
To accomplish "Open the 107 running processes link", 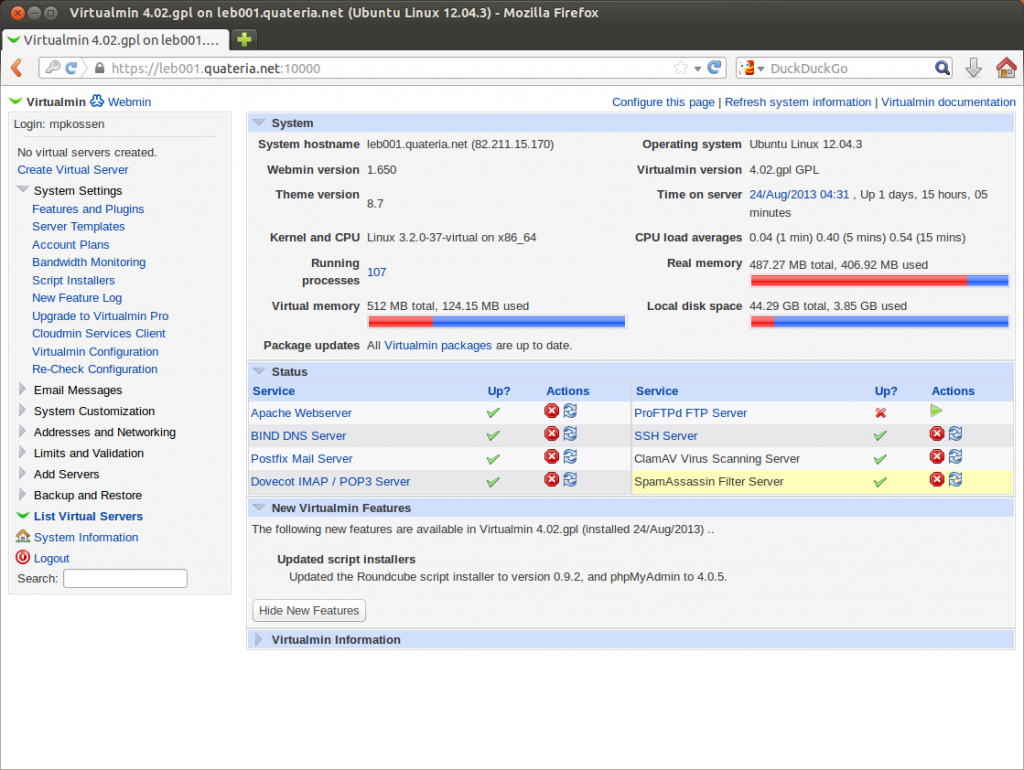I will click(x=376, y=272).
